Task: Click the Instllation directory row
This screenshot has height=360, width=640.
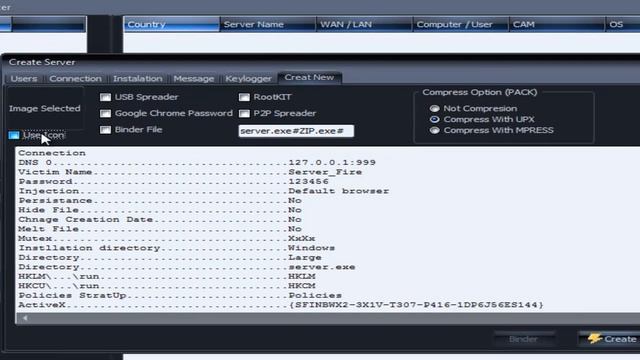Action: [x=176, y=248]
